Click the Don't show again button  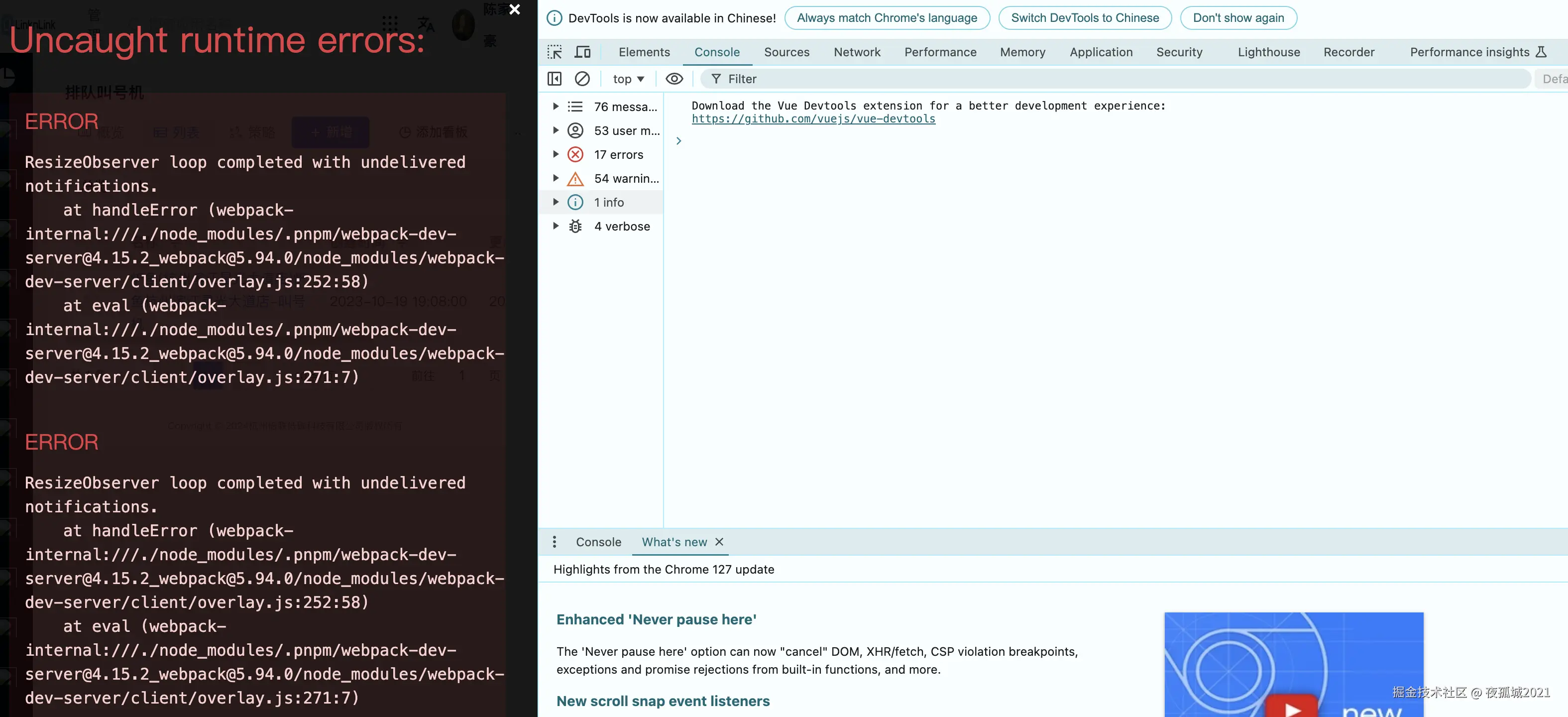click(1238, 18)
